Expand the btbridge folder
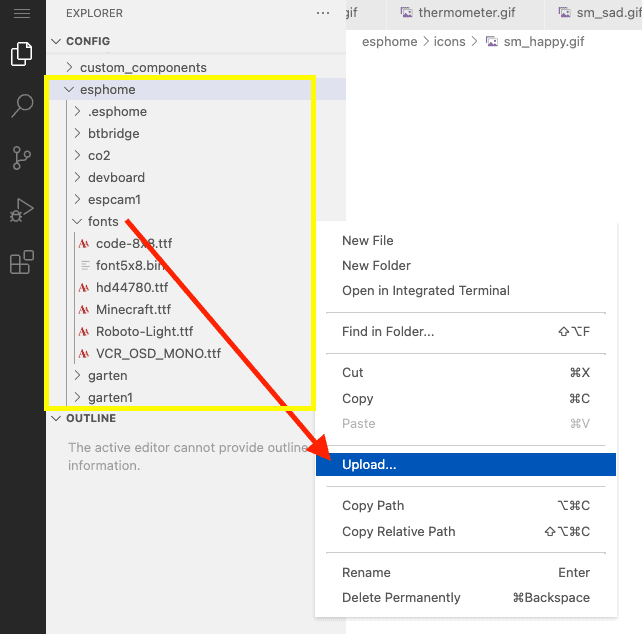 click(x=113, y=133)
